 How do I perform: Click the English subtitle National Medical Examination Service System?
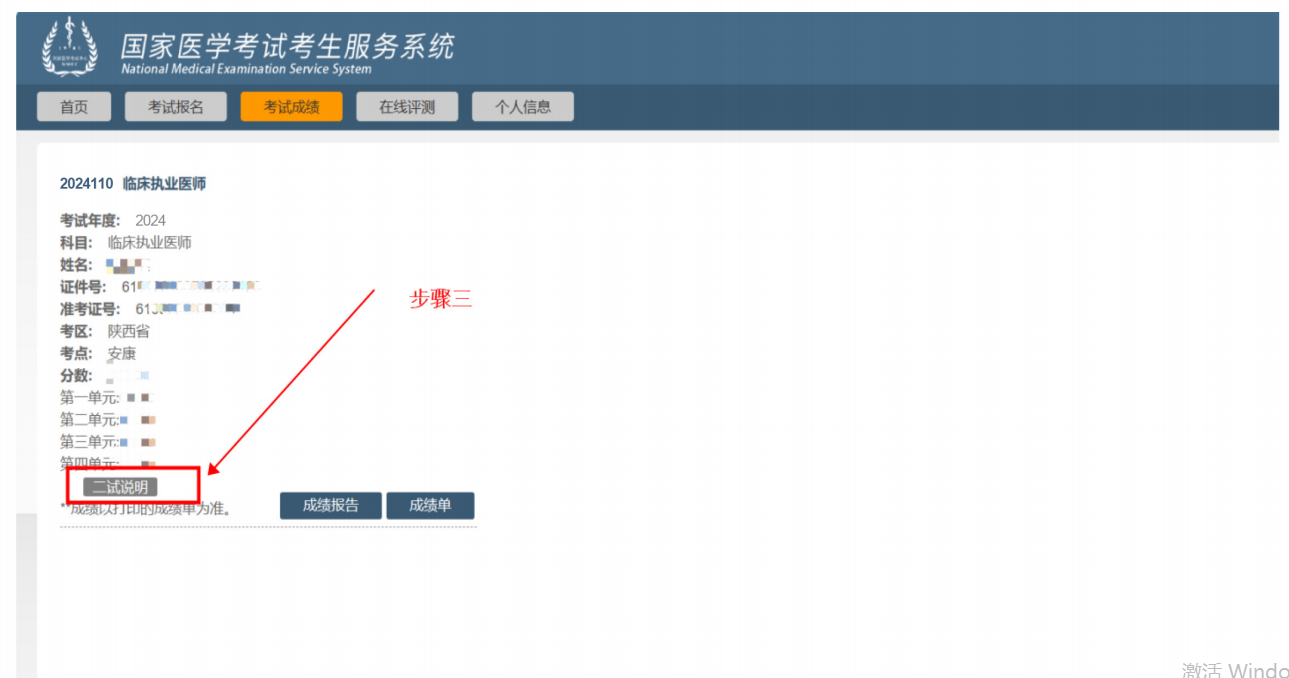[246, 69]
